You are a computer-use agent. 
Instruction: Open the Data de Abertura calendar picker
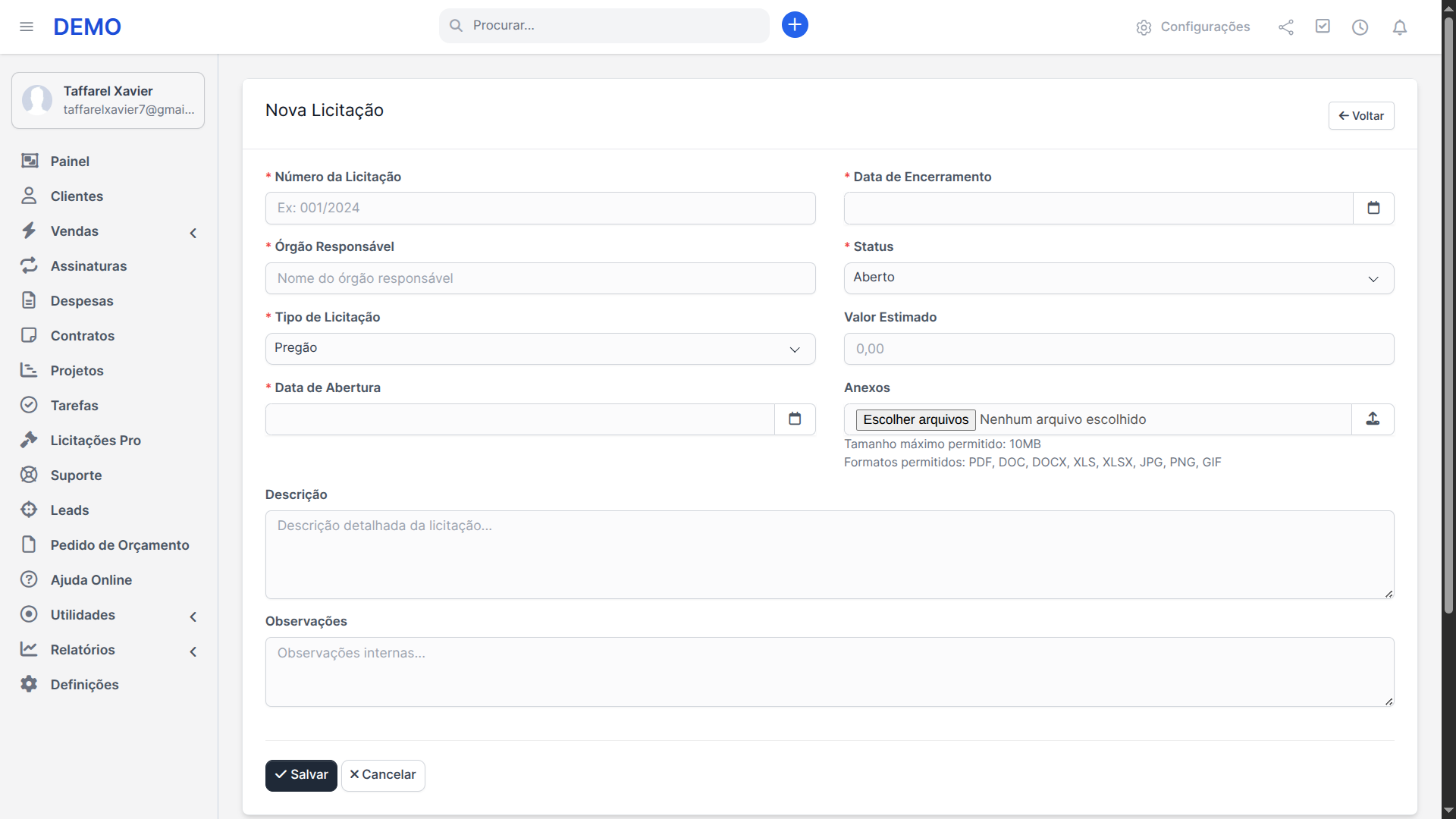pyautogui.click(x=795, y=418)
